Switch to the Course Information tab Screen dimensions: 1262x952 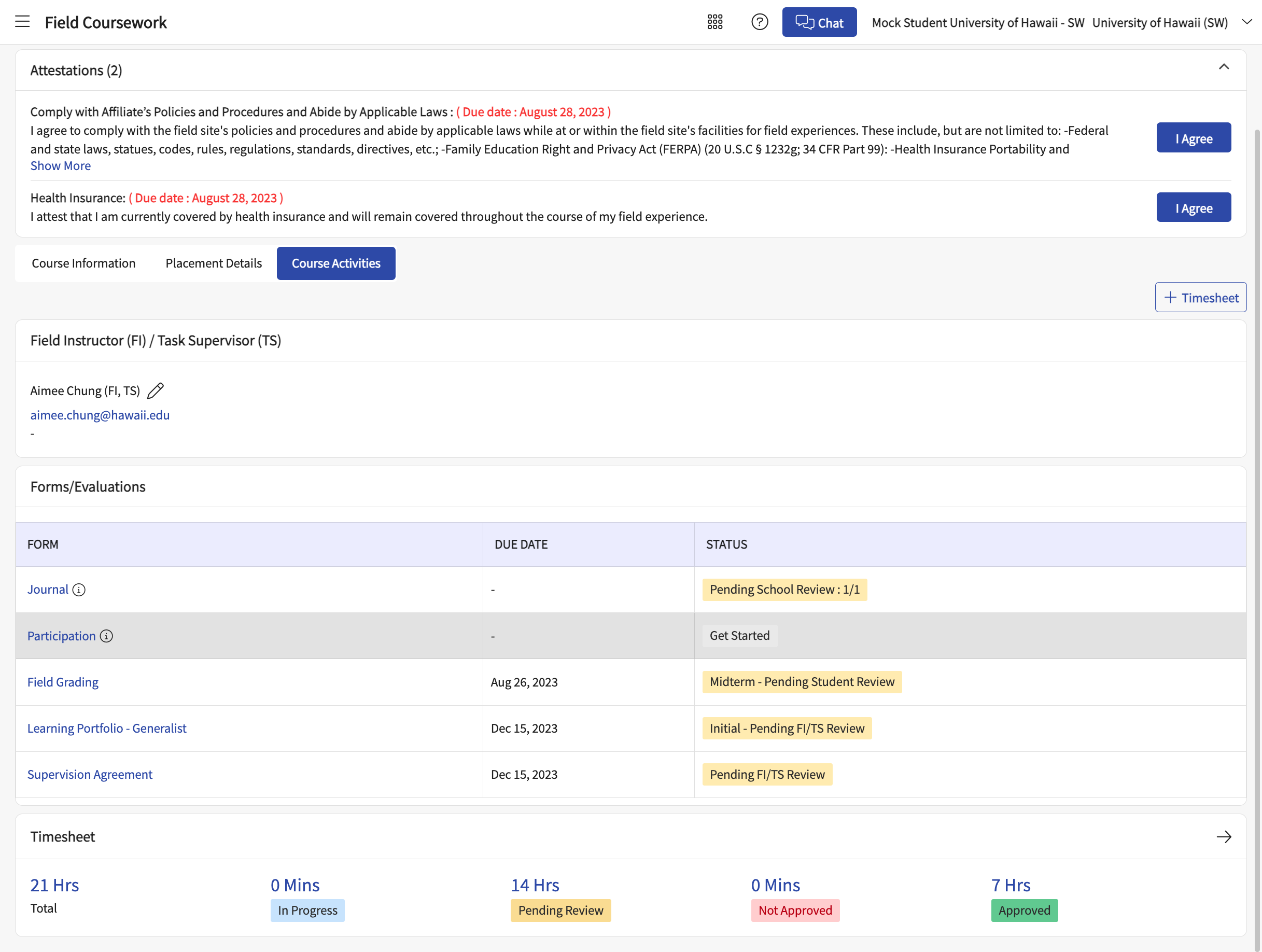(83, 263)
